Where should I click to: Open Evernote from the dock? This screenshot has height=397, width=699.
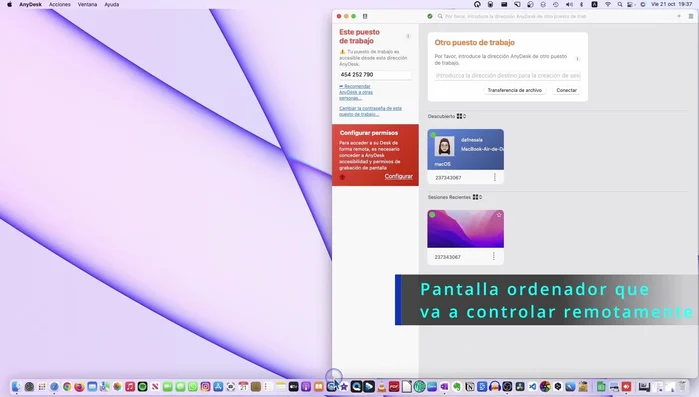click(x=457, y=387)
